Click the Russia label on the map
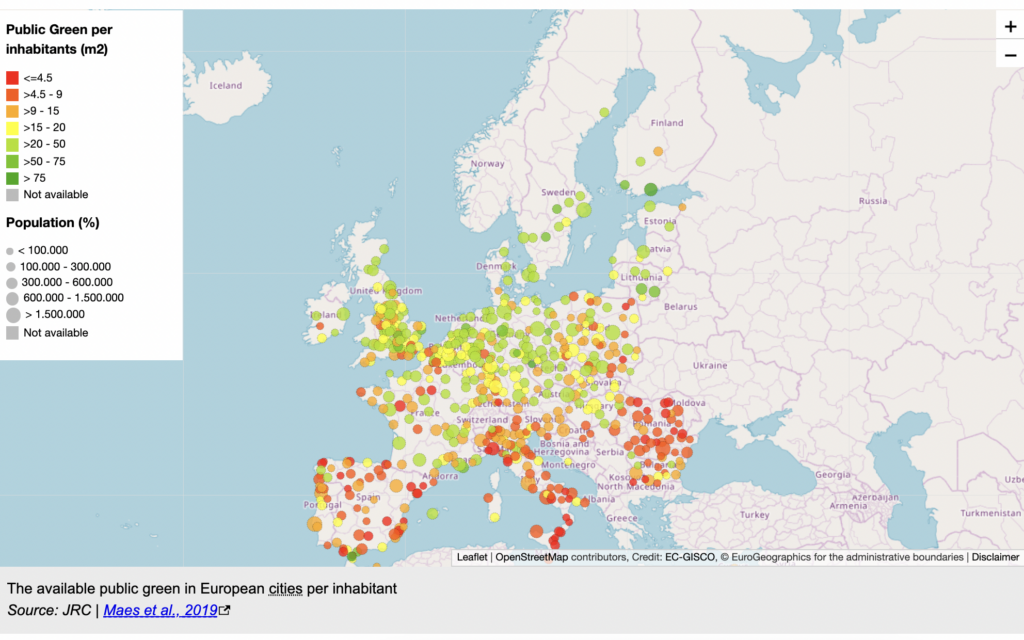Screen dimensions: 1024x640 point(873,200)
